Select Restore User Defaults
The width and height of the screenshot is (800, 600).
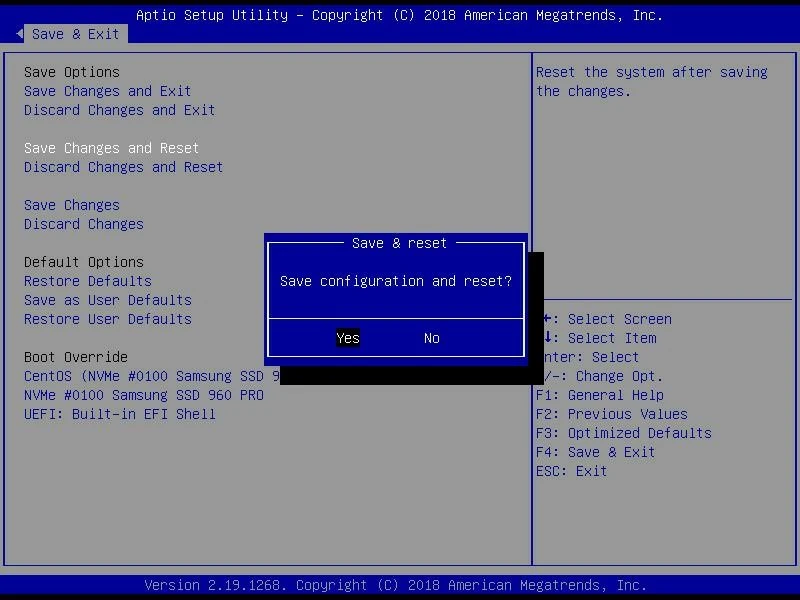coord(107,319)
